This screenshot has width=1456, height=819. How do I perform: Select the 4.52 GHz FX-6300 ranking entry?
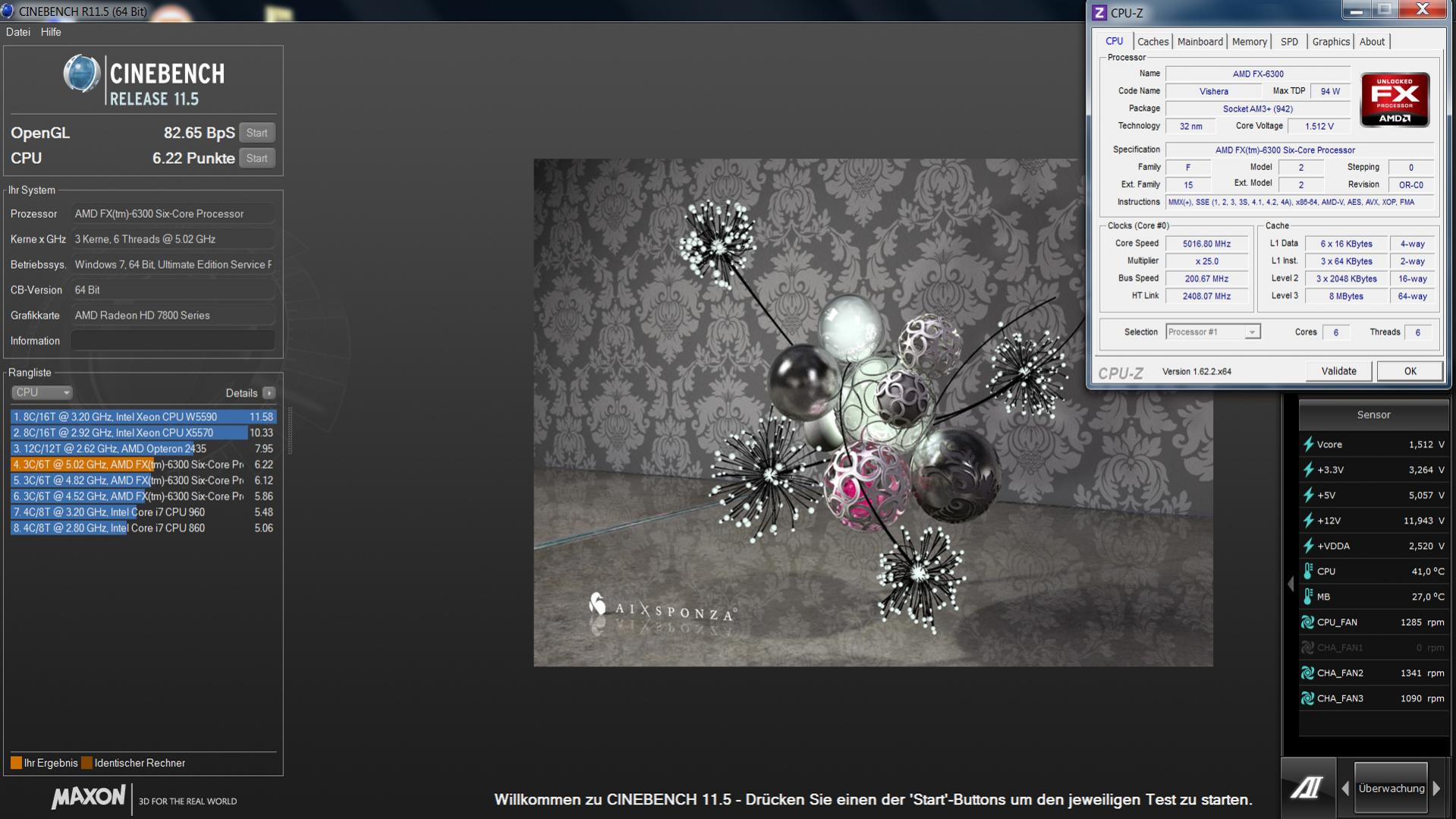click(143, 496)
